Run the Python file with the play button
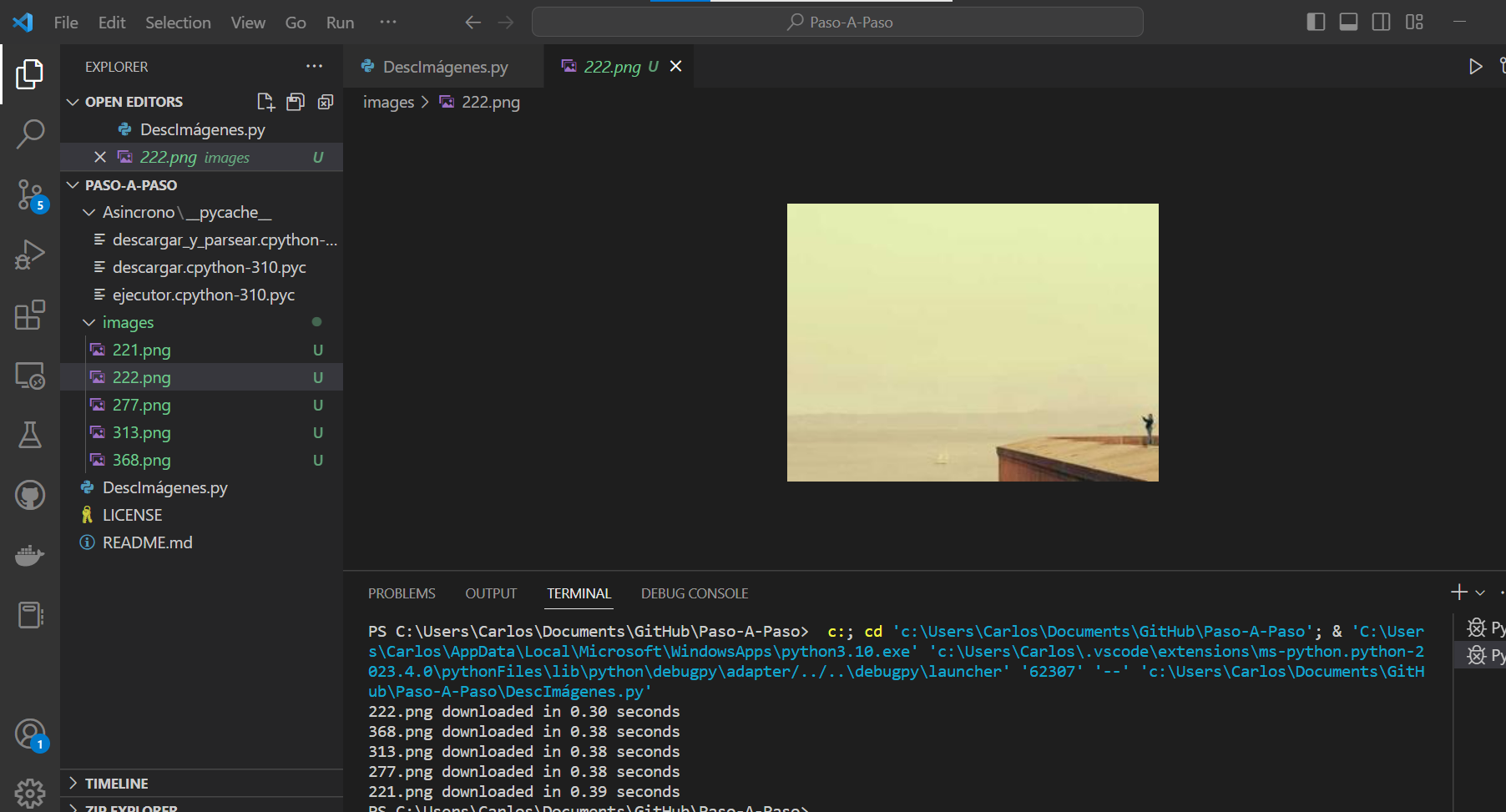Screen dimensions: 1506x812 coord(1475,66)
